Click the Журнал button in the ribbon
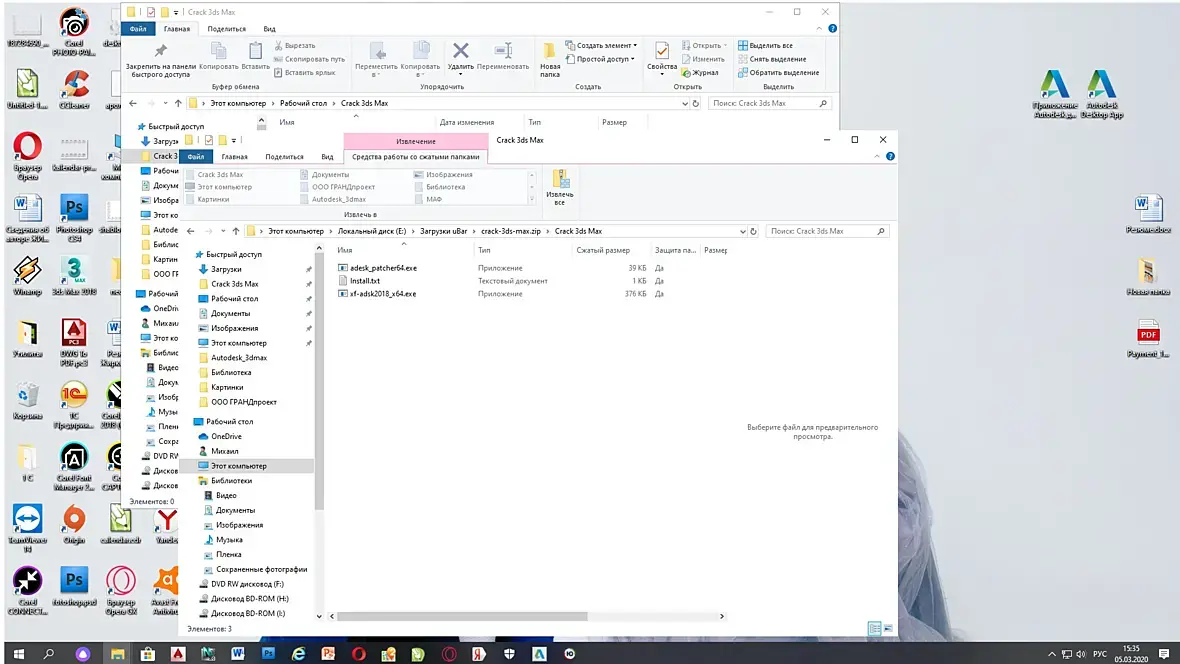 pos(700,72)
